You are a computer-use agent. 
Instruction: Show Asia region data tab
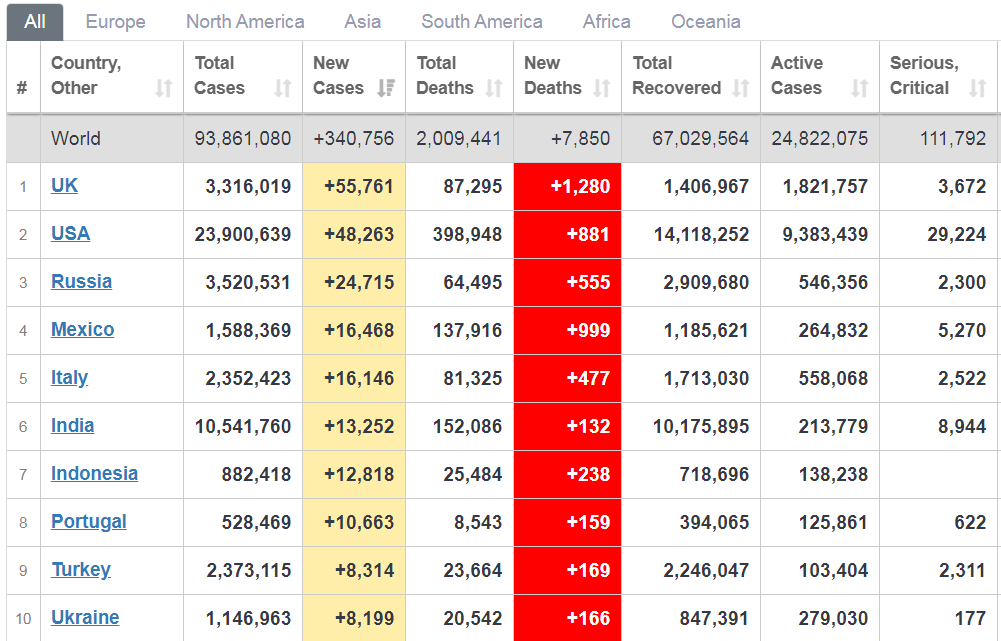[x=362, y=21]
